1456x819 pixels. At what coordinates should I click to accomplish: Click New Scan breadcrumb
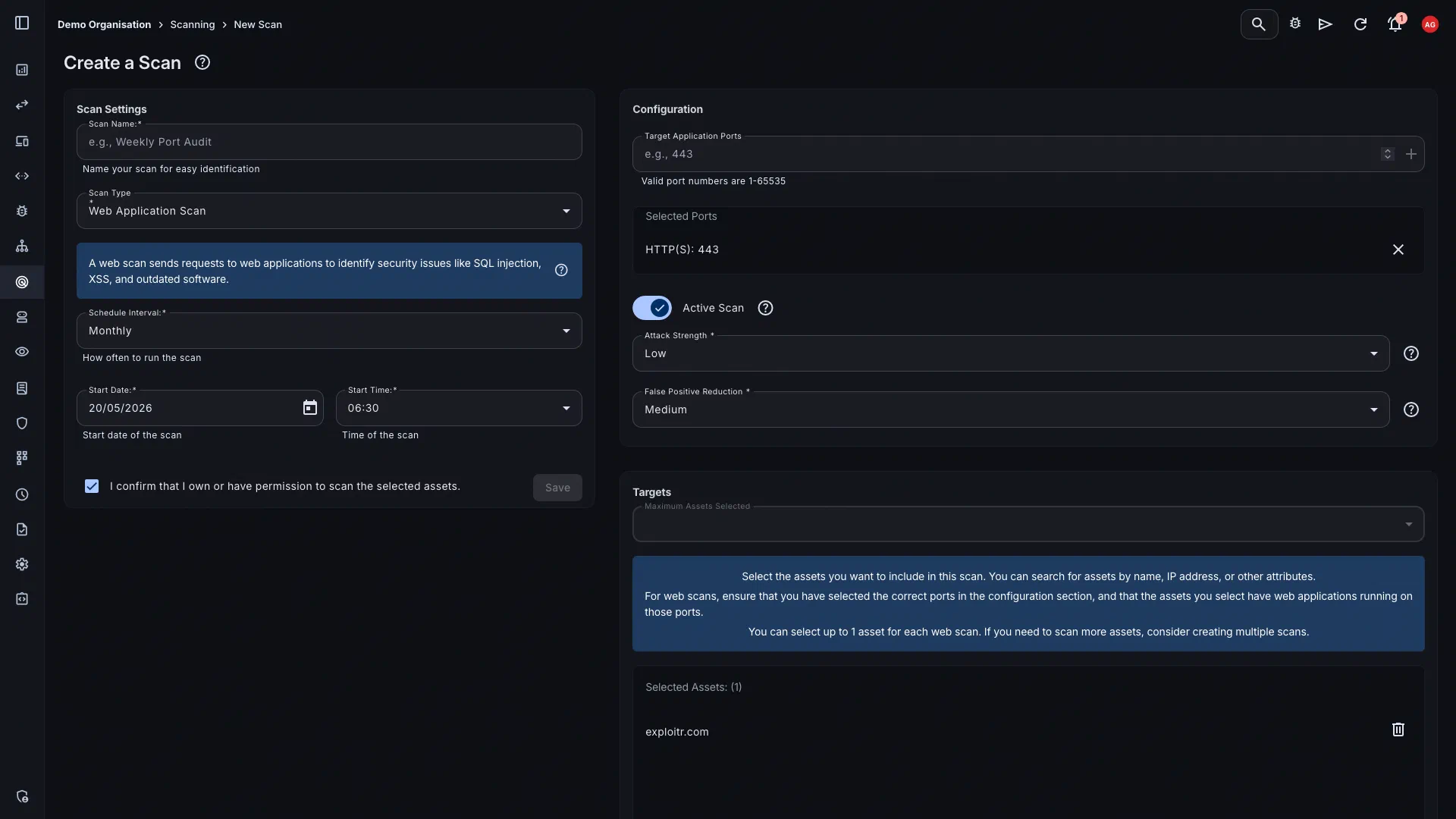(x=258, y=24)
